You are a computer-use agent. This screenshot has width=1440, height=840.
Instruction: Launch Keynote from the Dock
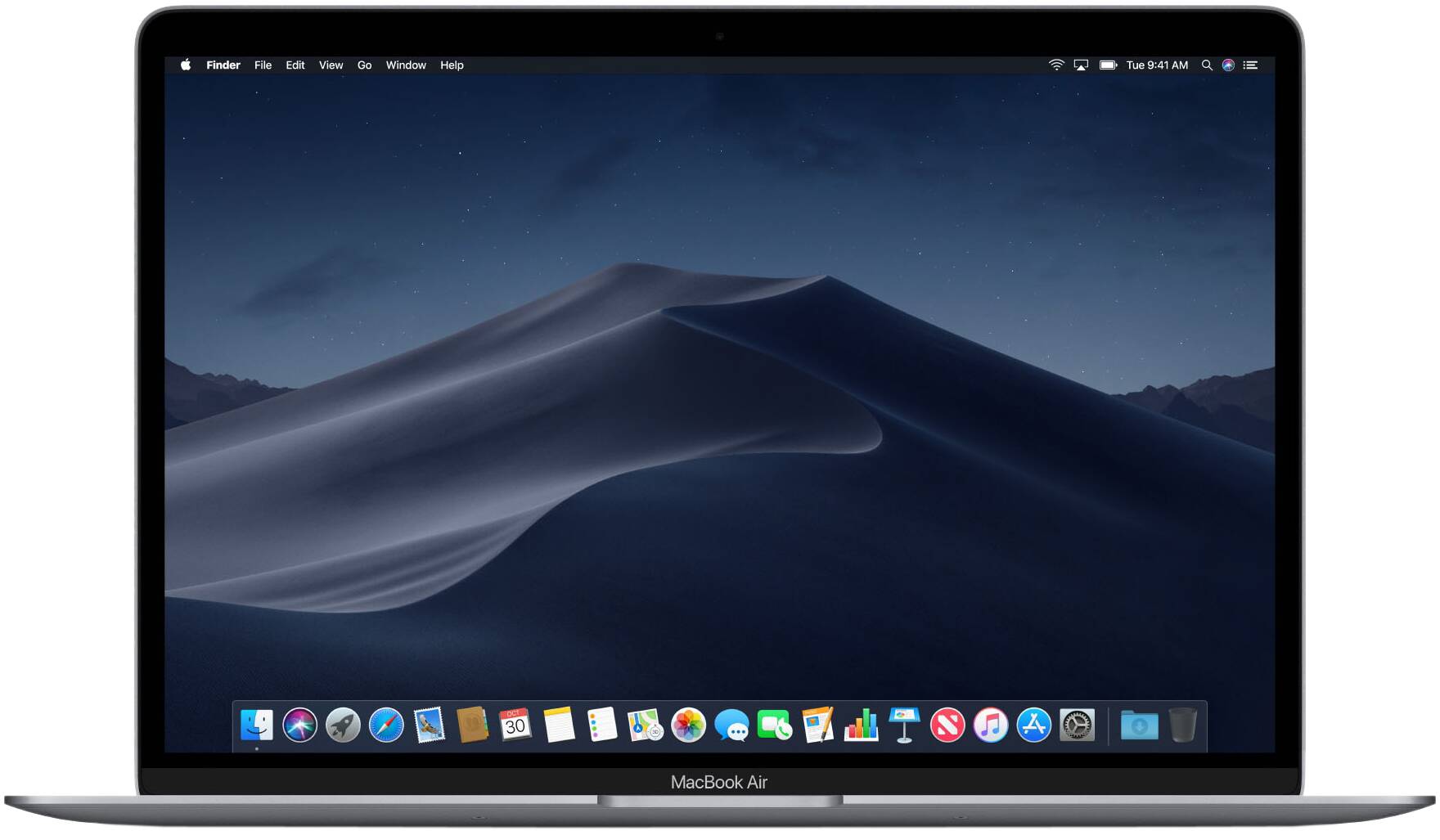904,725
